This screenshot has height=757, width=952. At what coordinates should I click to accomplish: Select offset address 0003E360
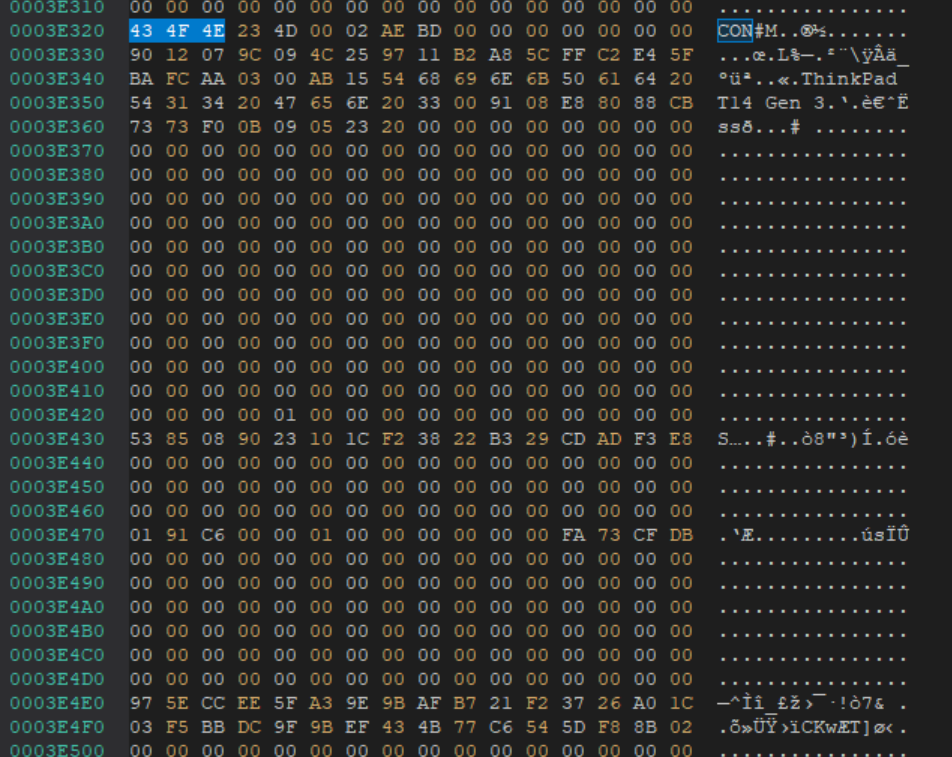[57, 127]
